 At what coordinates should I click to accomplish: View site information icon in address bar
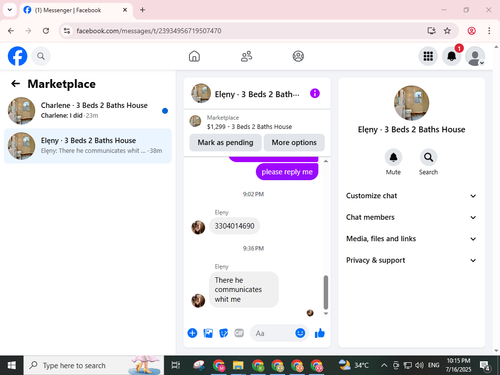click(67, 31)
